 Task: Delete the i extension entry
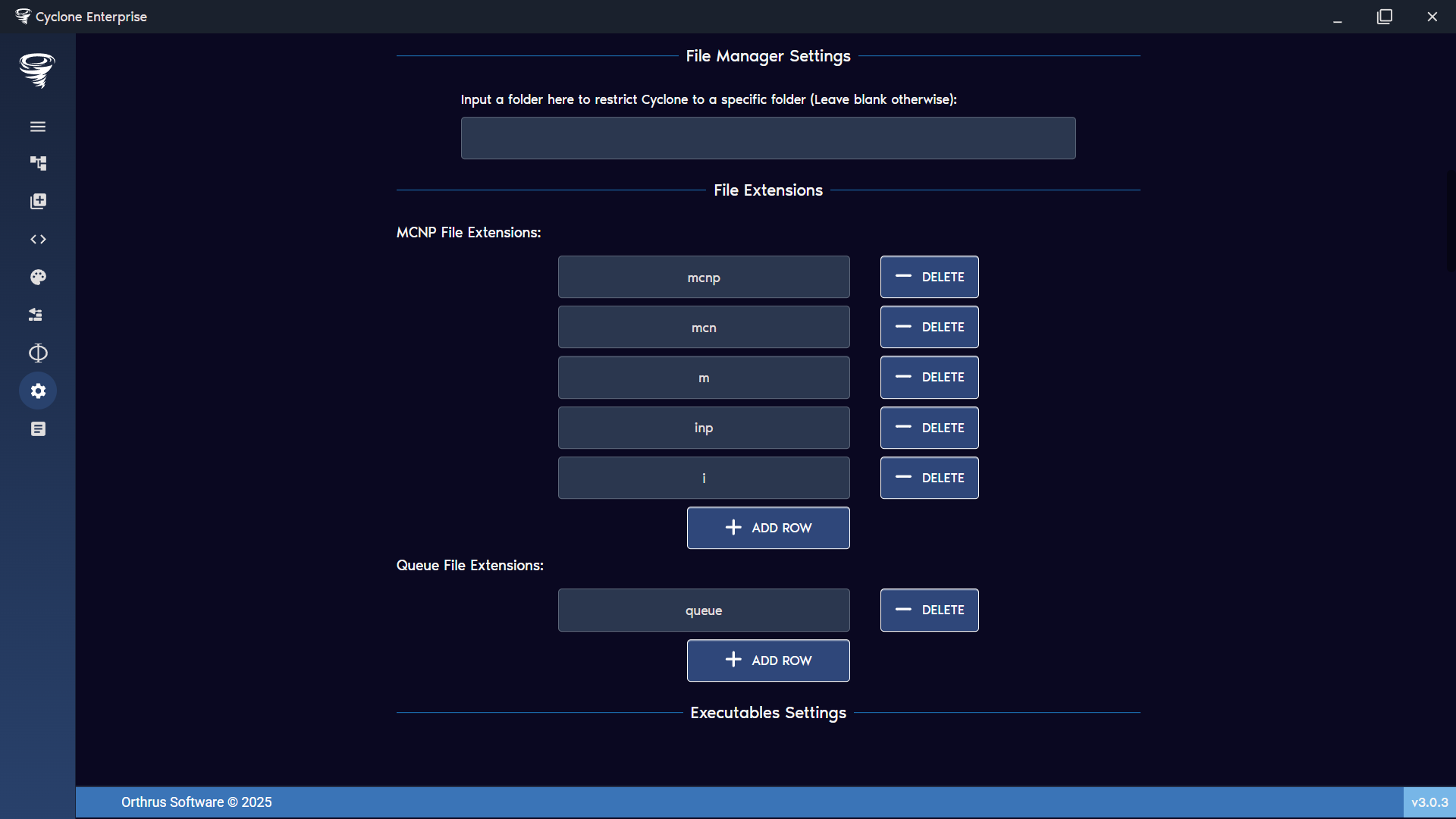(x=929, y=478)
